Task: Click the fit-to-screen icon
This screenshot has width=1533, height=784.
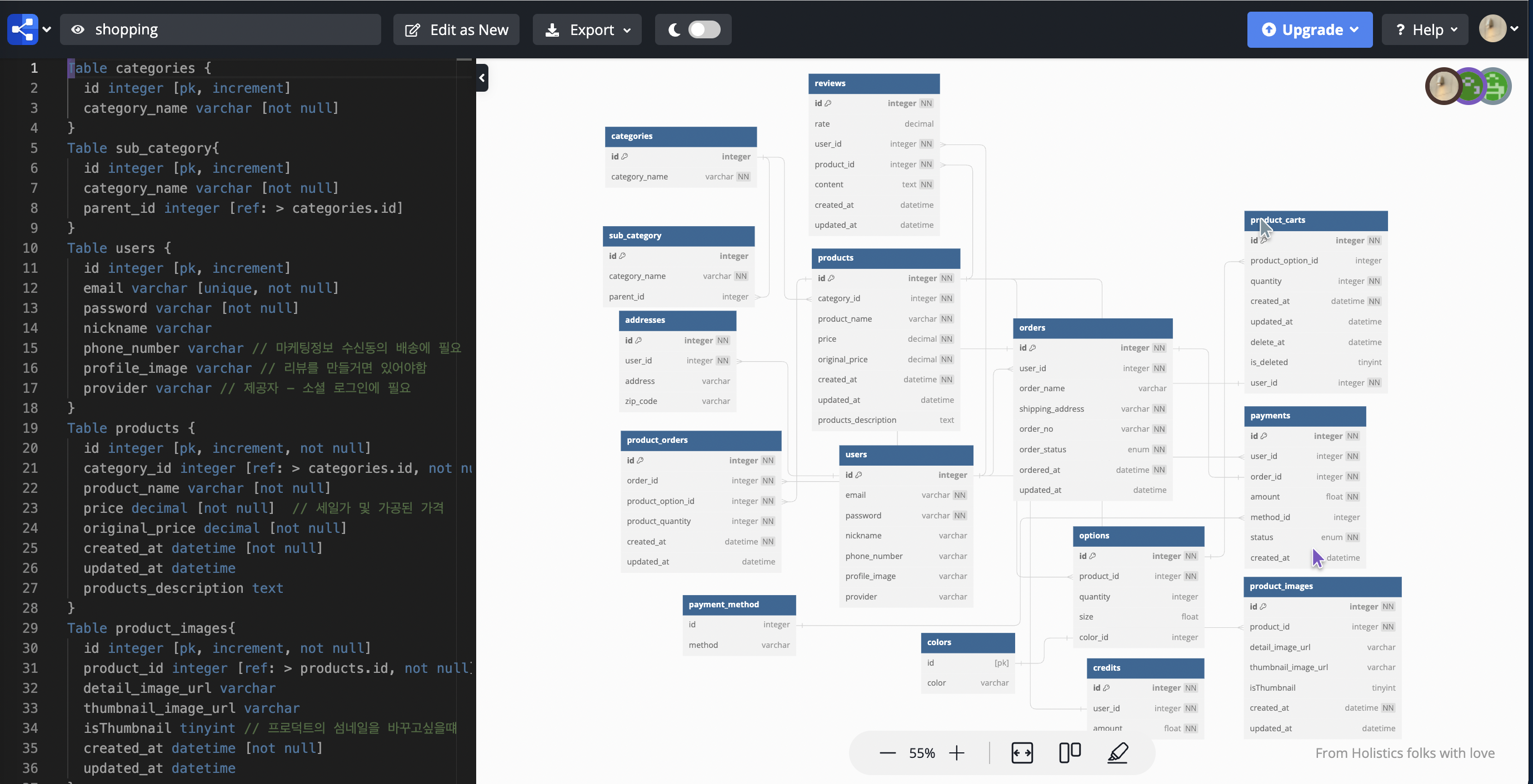Action: click(x=1022, y=753)
